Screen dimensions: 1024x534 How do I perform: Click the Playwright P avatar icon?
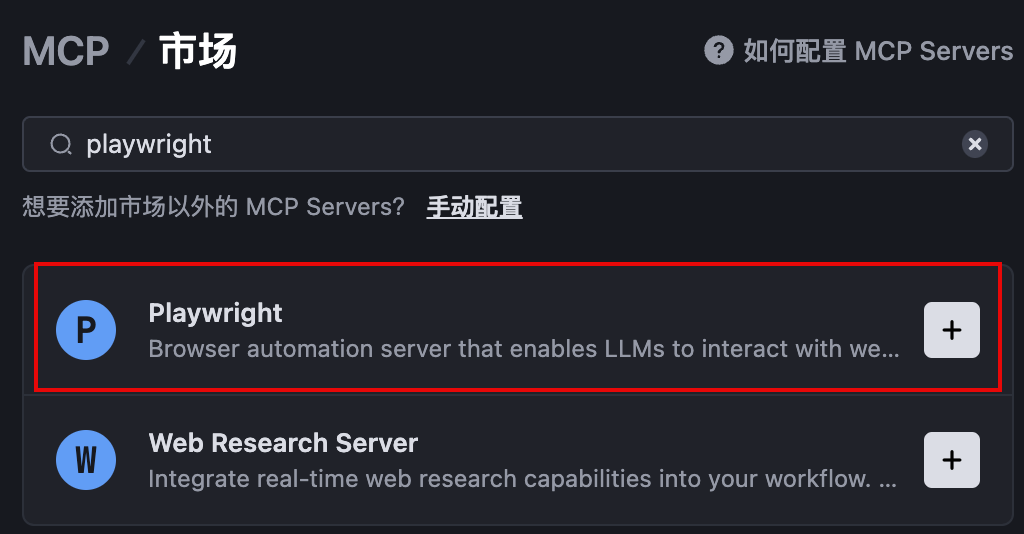tap(86, 329)
